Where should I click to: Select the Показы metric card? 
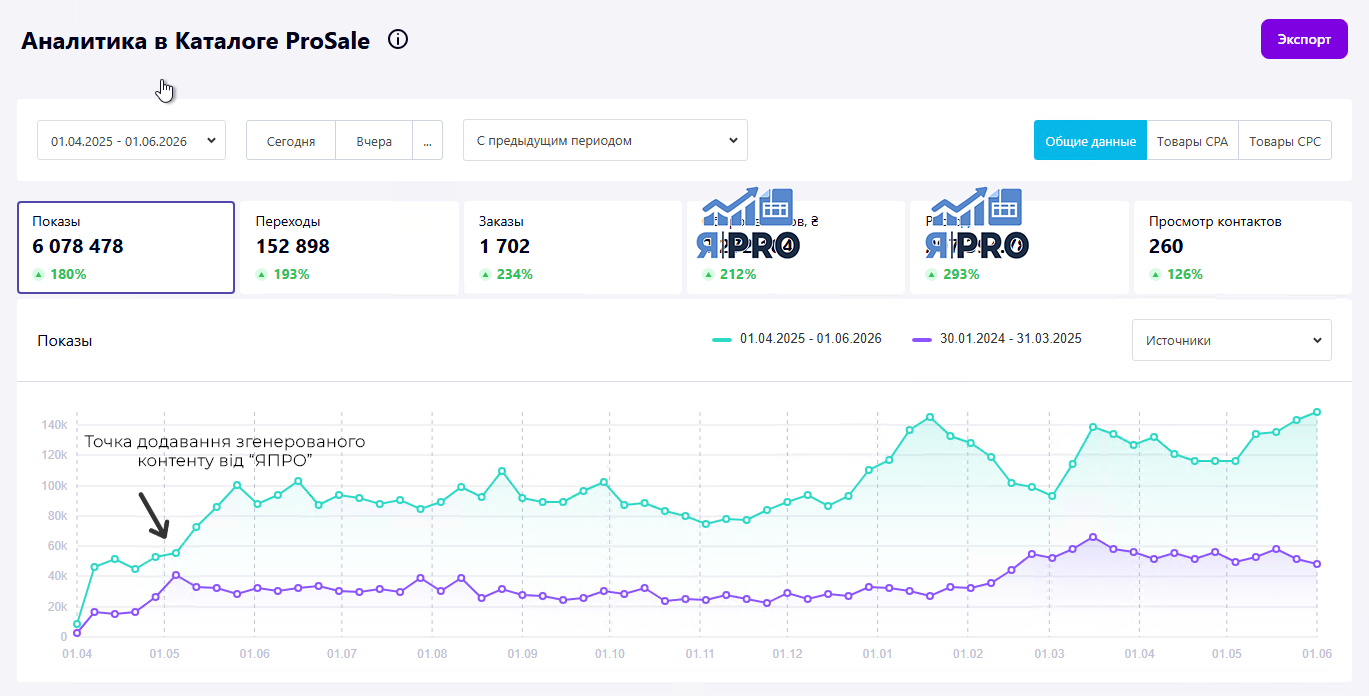coord(126,247)
